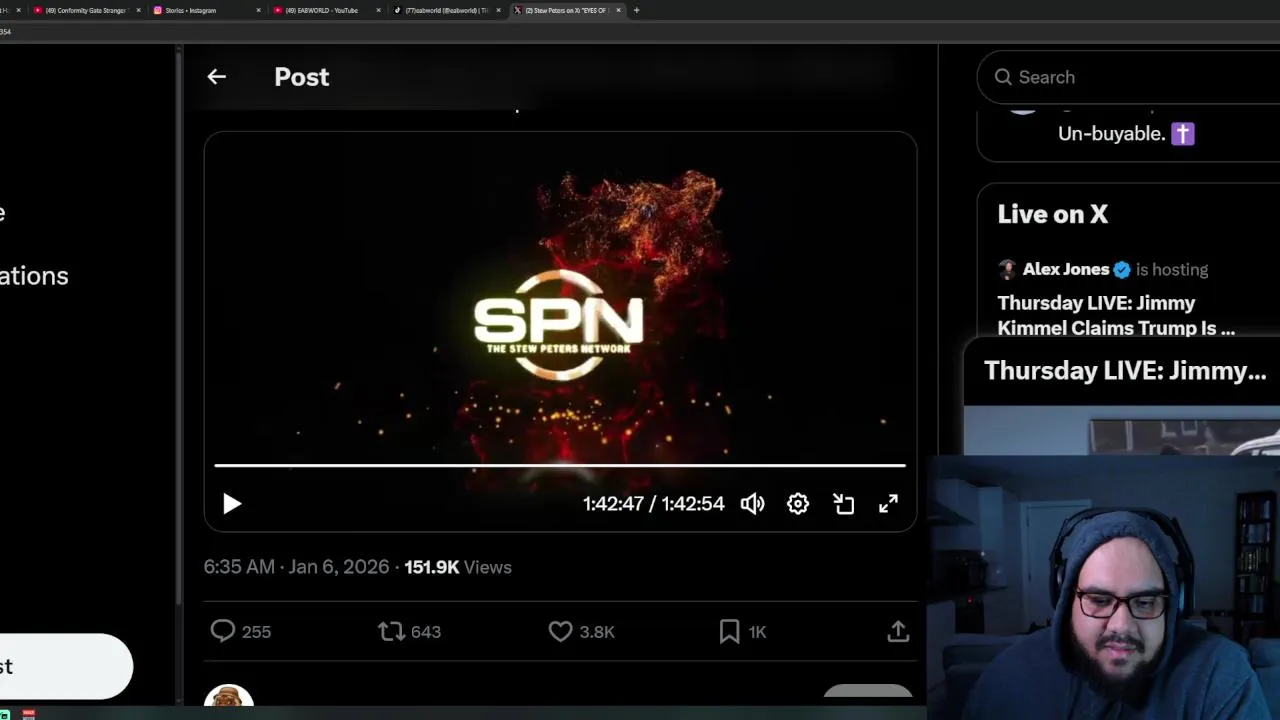Click the Search input field
The width and height of the screenshot is (1280, 720).
1130,77
